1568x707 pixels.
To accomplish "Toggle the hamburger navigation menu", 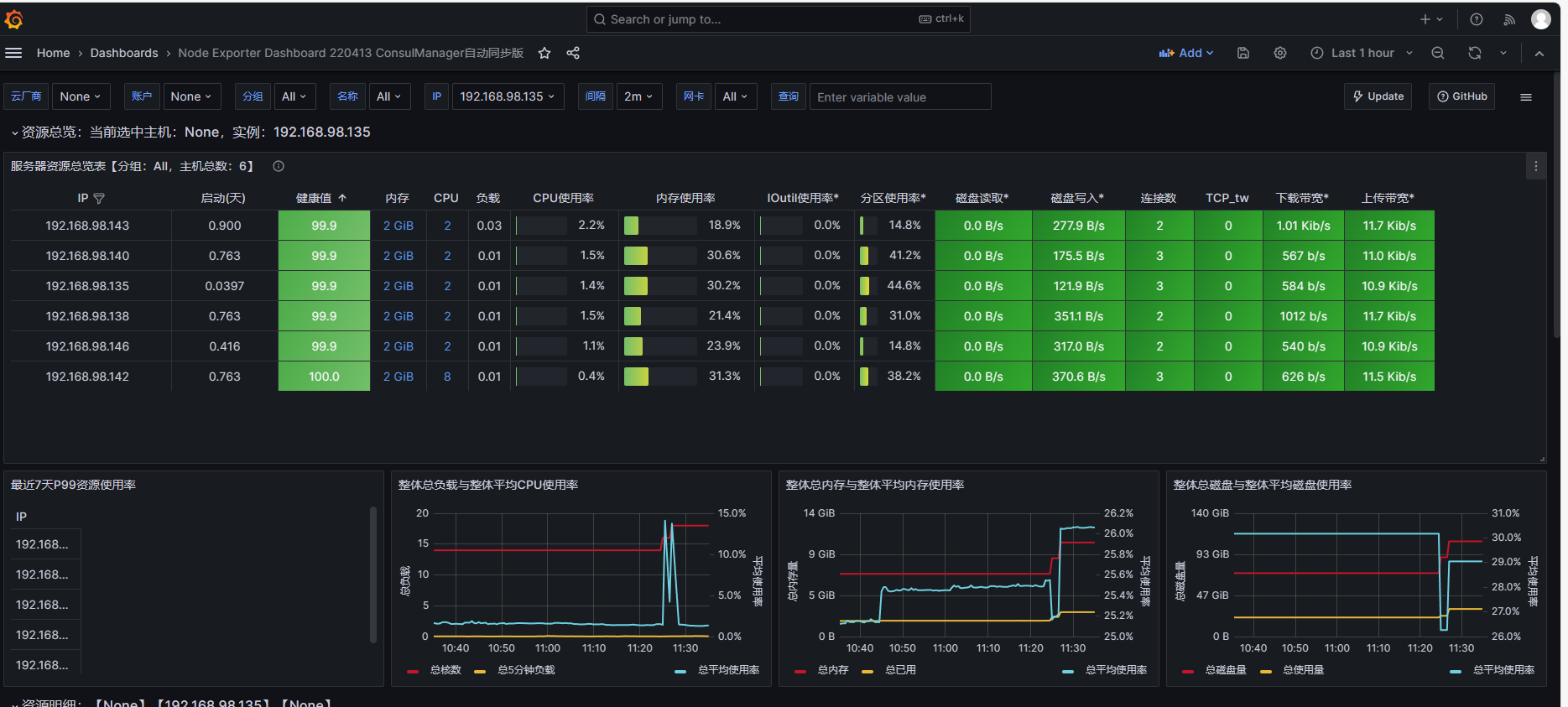I will 13,53.
